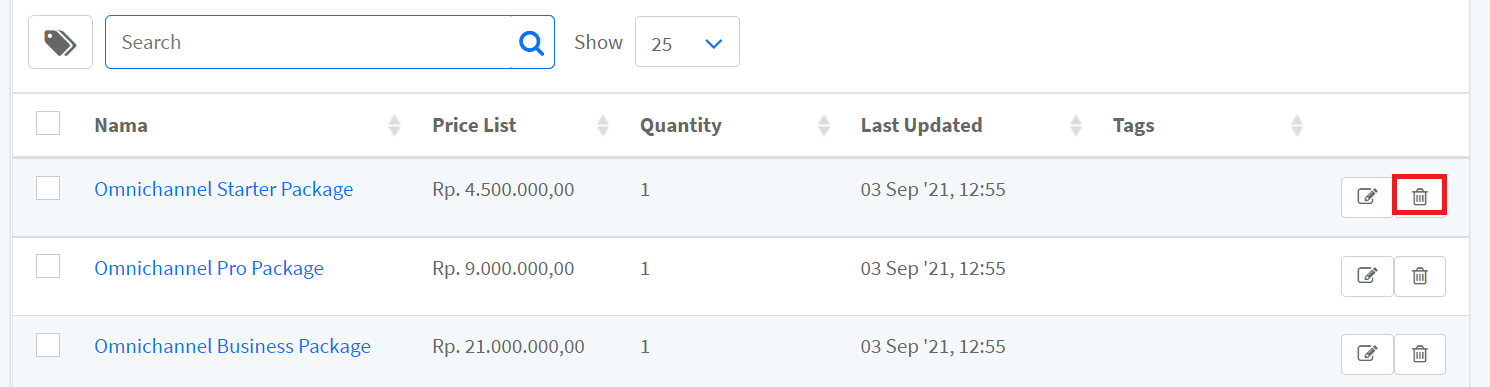Check the Omnichannel Starter Package checkbox

[48, 187]
